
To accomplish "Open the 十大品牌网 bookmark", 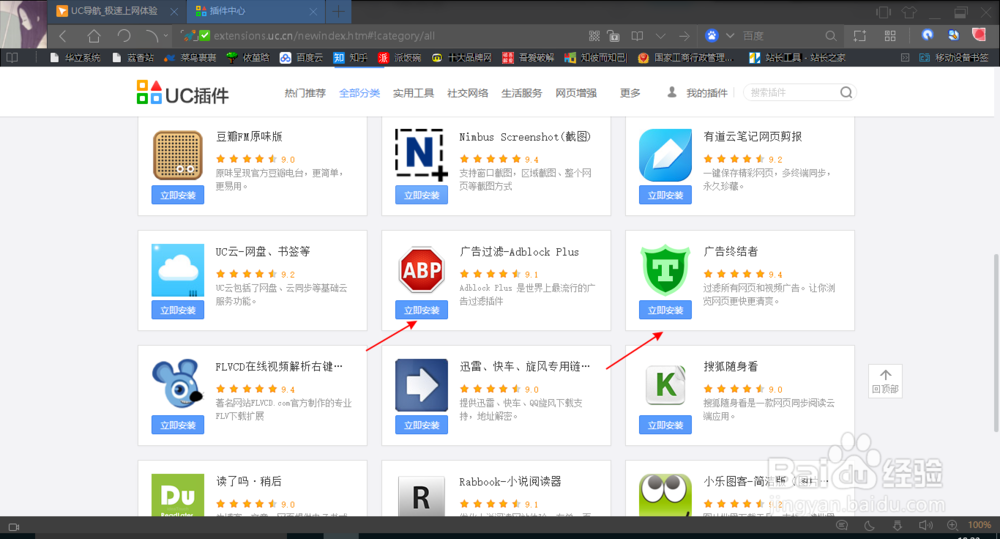I will point(462,57).
